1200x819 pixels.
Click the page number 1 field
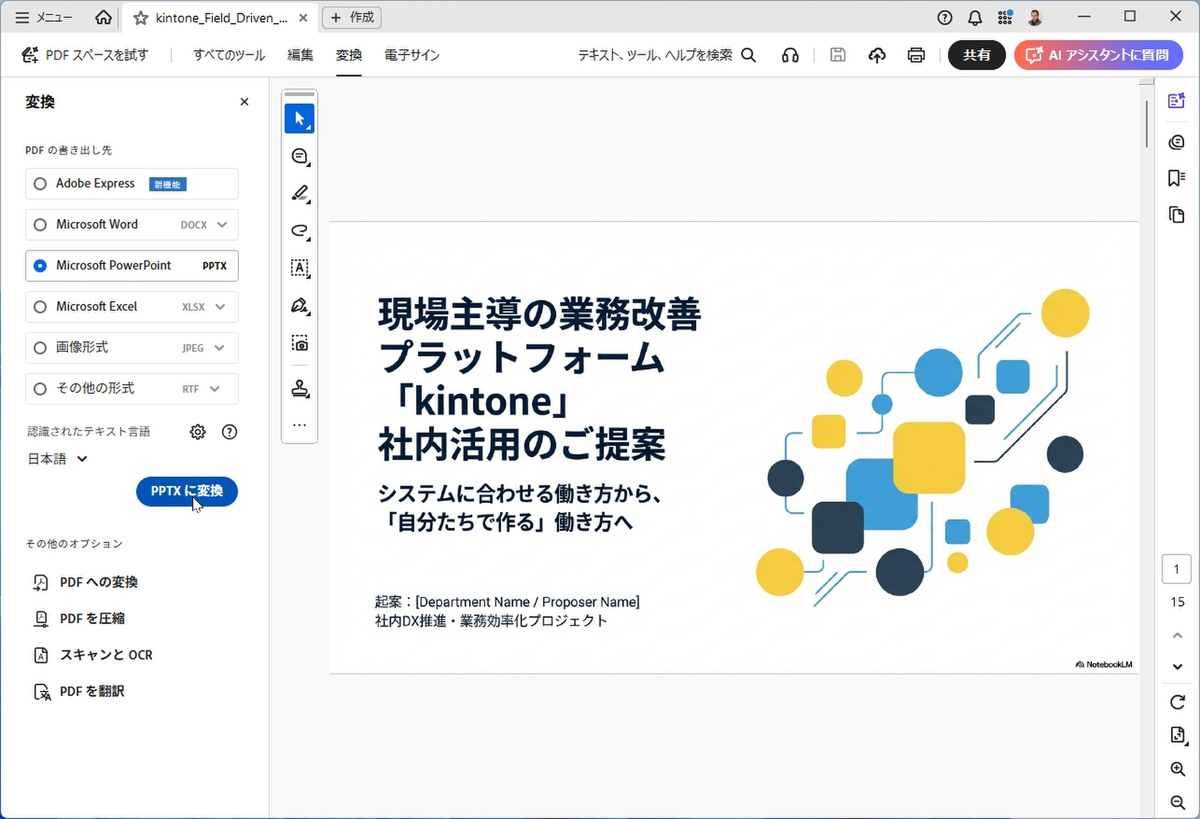(x=1176, y=569)
